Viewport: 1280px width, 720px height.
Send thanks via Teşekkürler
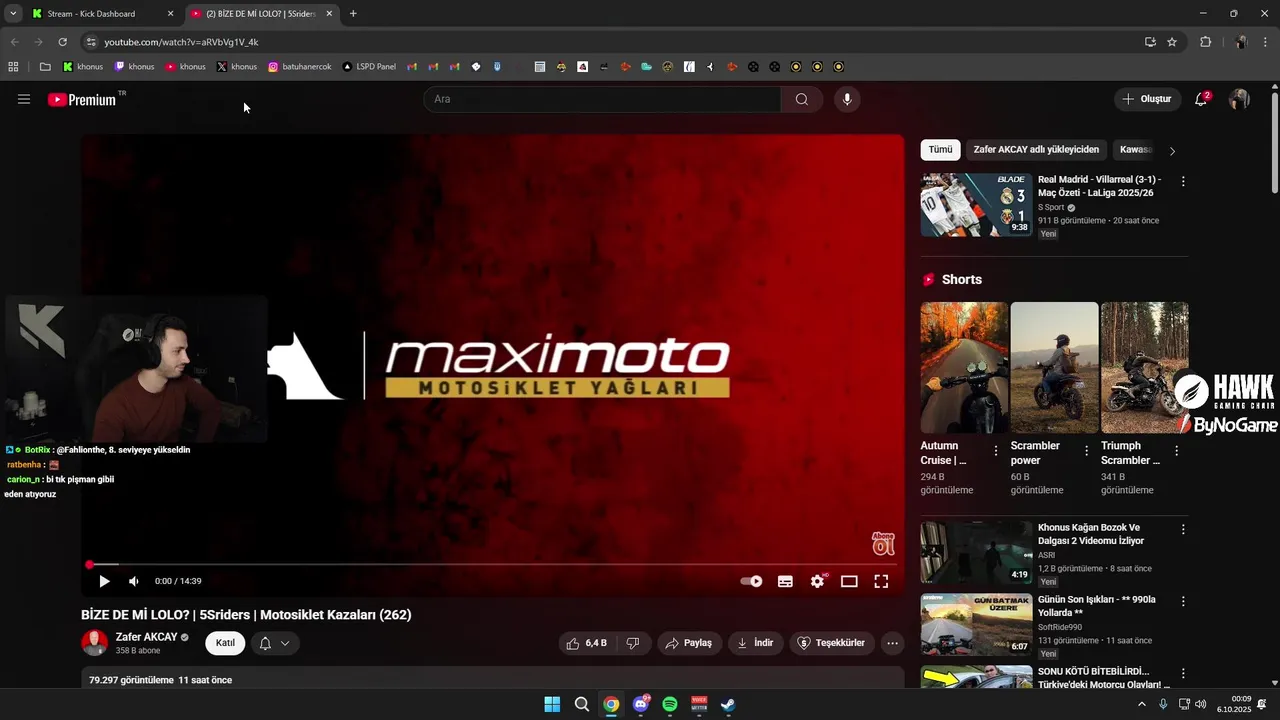(832, 643)
